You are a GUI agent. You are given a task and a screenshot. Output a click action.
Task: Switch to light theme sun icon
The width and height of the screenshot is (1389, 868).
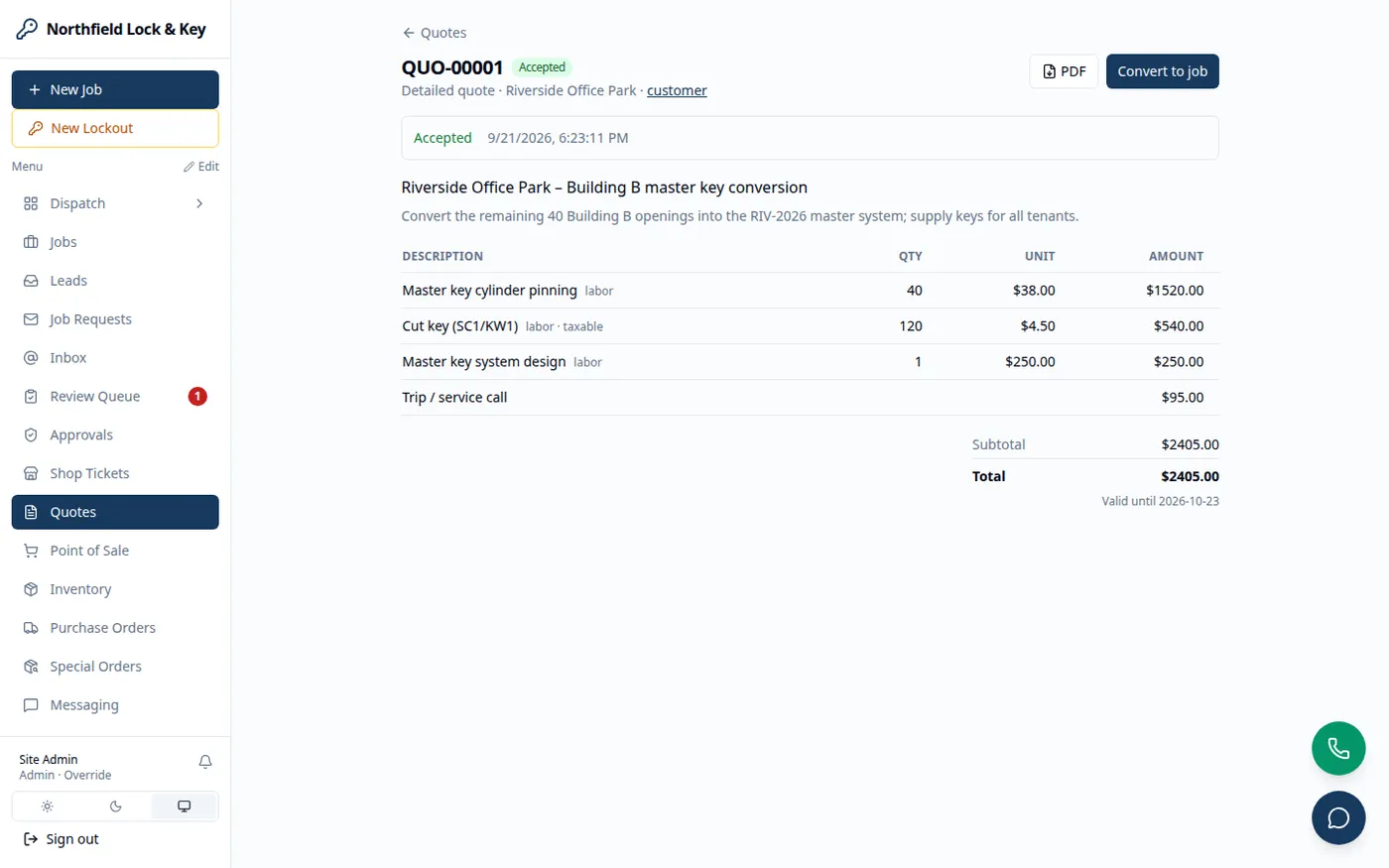click(x=47, y=806)
